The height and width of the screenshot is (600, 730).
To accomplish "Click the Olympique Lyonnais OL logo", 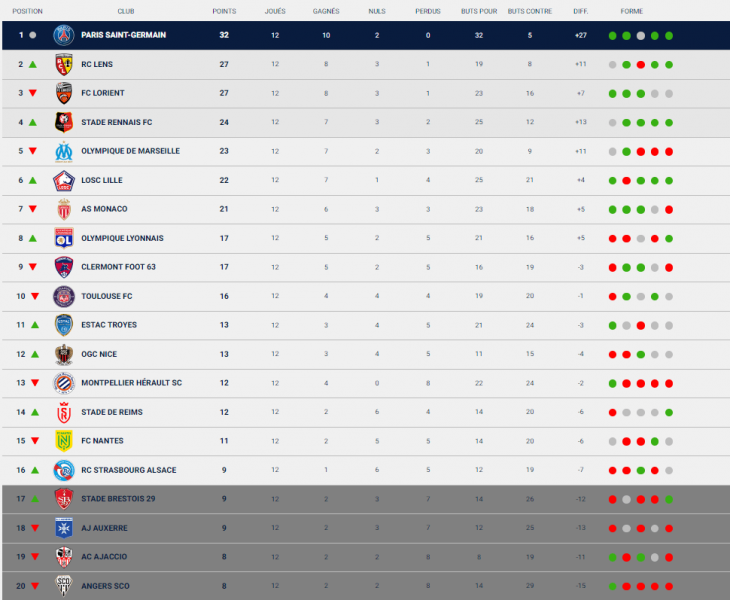I will [x=64, y=238].
